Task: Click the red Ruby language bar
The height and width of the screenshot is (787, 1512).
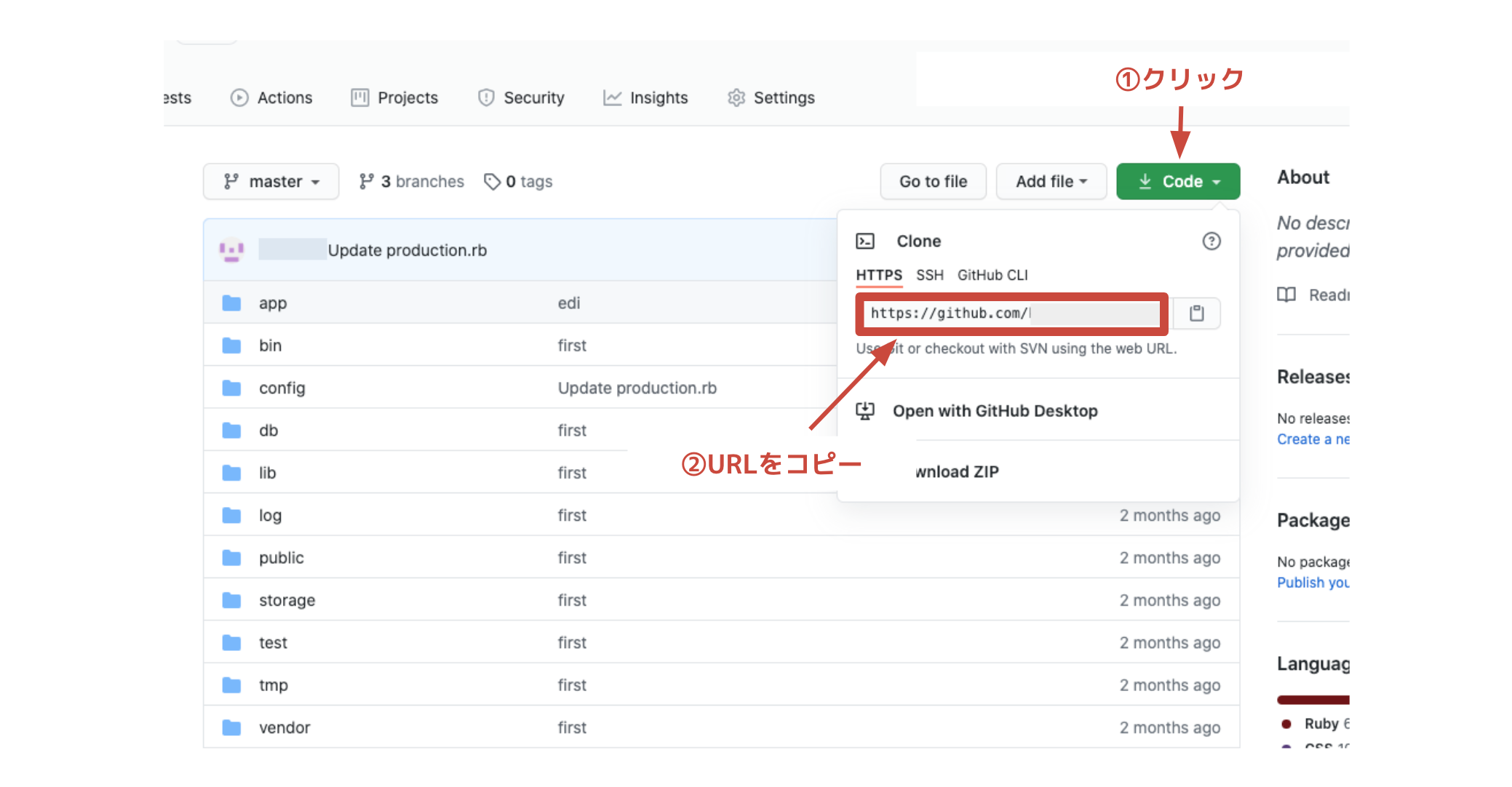Action: pos(1313,700)
